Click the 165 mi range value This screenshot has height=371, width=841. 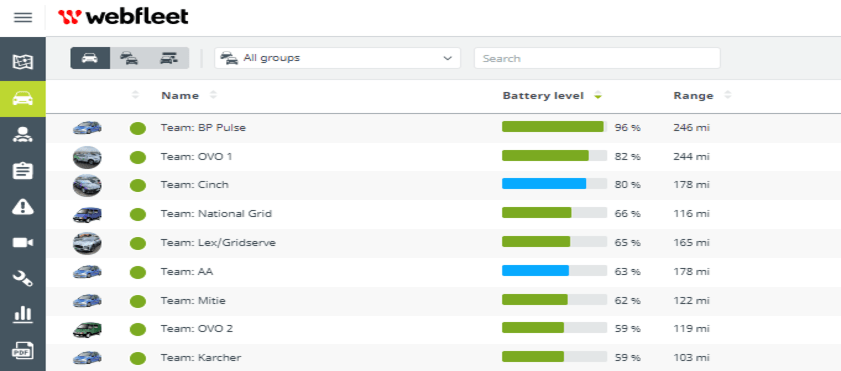[691, 243]
